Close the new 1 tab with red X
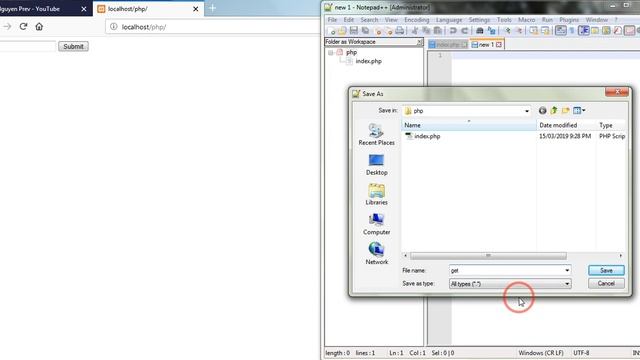Screen dimensions: 640x360 point(499,44)
